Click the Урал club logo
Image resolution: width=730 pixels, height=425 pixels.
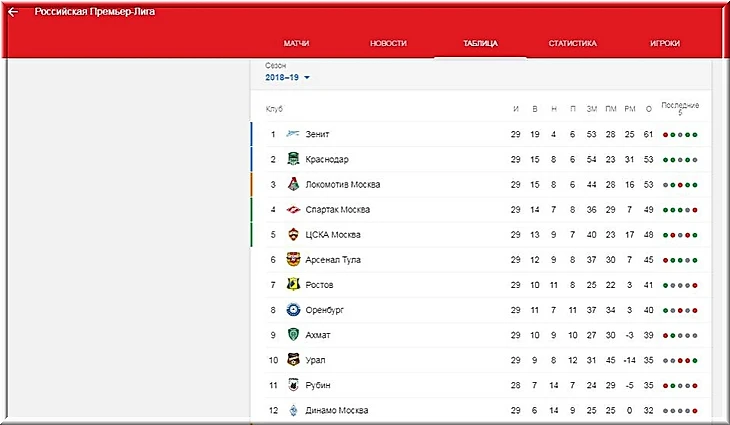(x=293, y=360)
